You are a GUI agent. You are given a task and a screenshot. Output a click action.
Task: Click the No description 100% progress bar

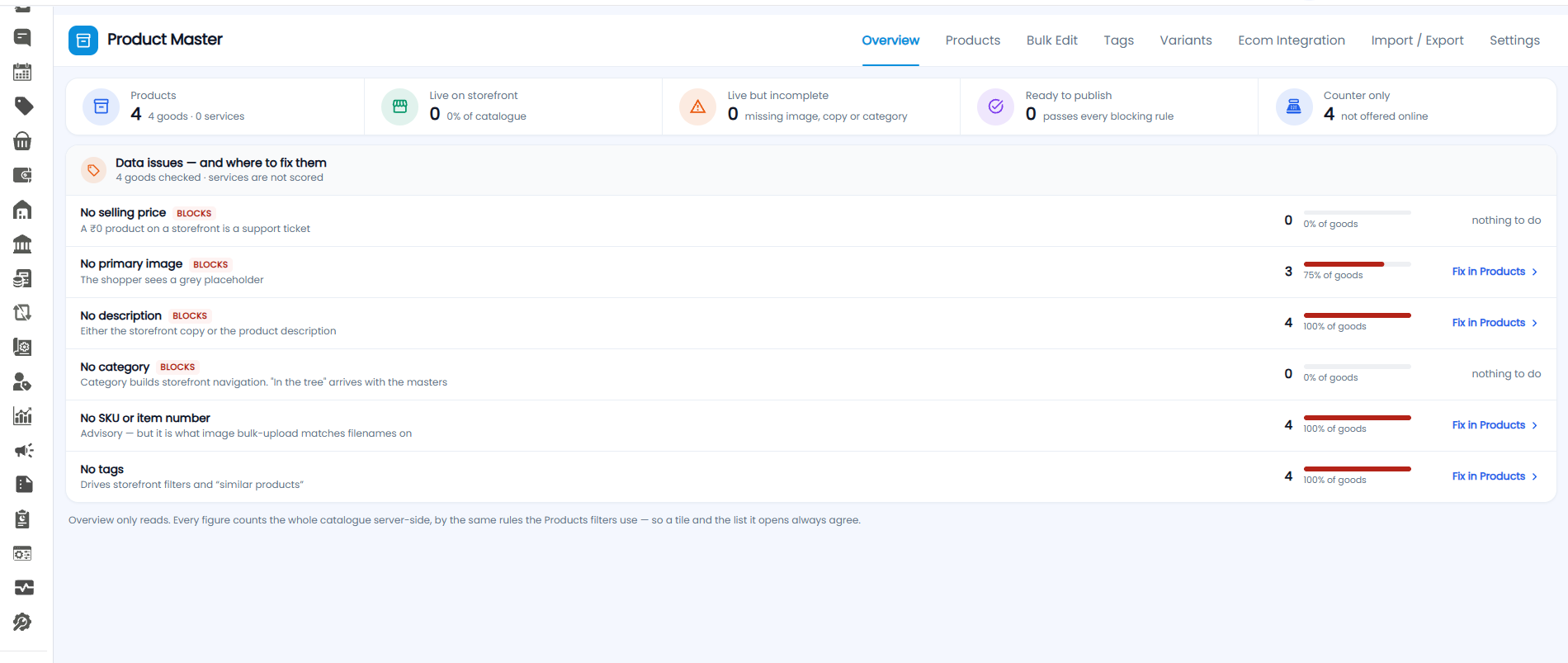point(1358,315)
